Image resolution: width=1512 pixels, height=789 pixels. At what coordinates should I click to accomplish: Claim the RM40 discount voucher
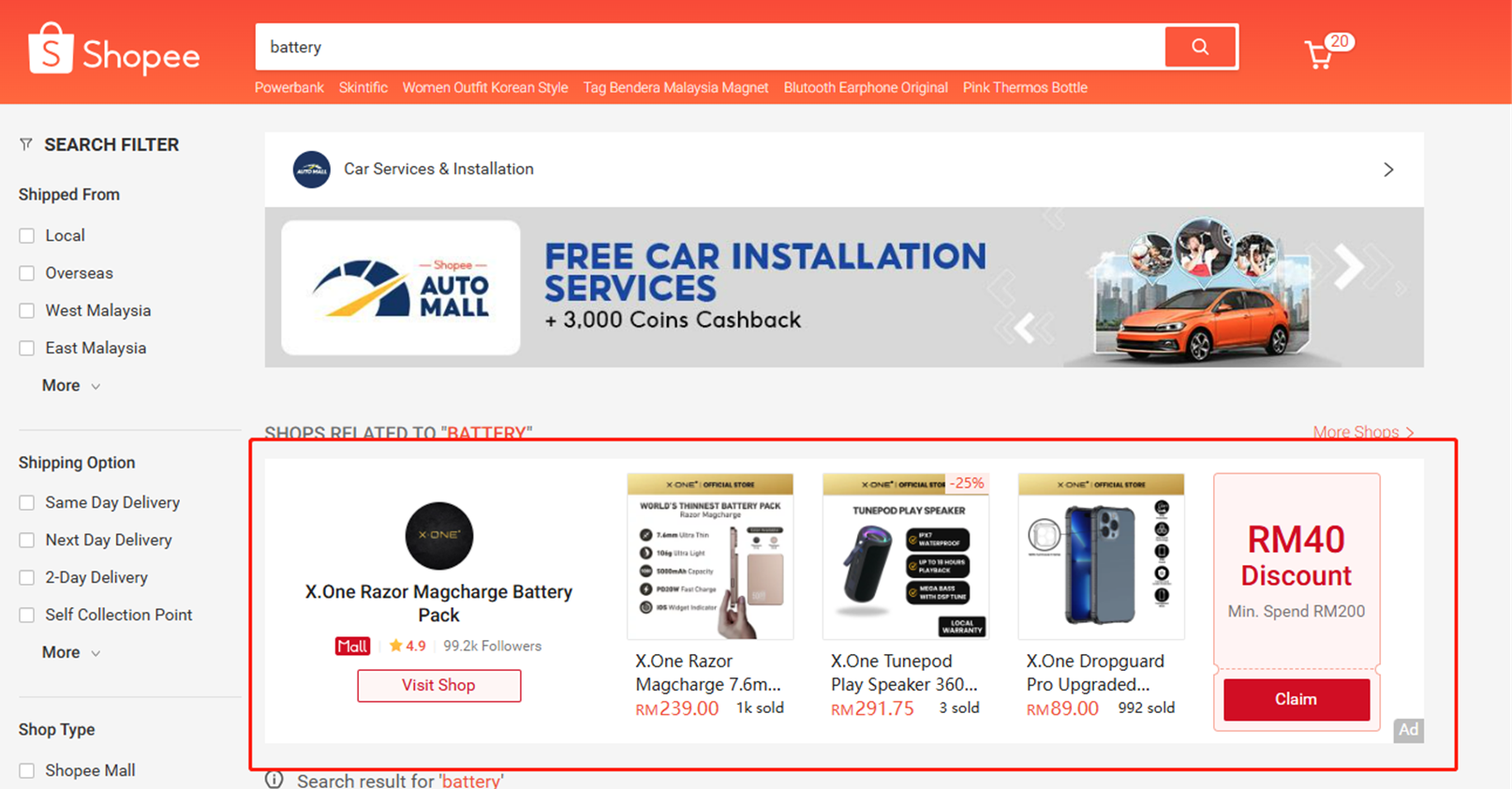1297,699
